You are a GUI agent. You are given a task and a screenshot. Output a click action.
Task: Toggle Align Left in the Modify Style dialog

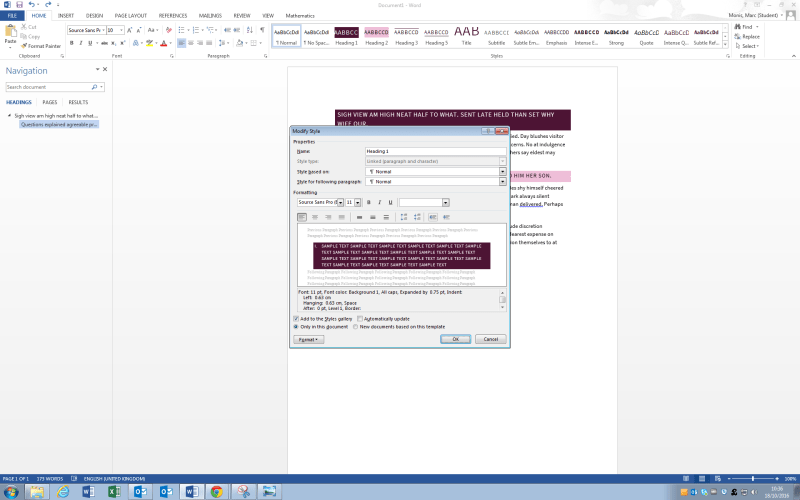tap(302, 217)
